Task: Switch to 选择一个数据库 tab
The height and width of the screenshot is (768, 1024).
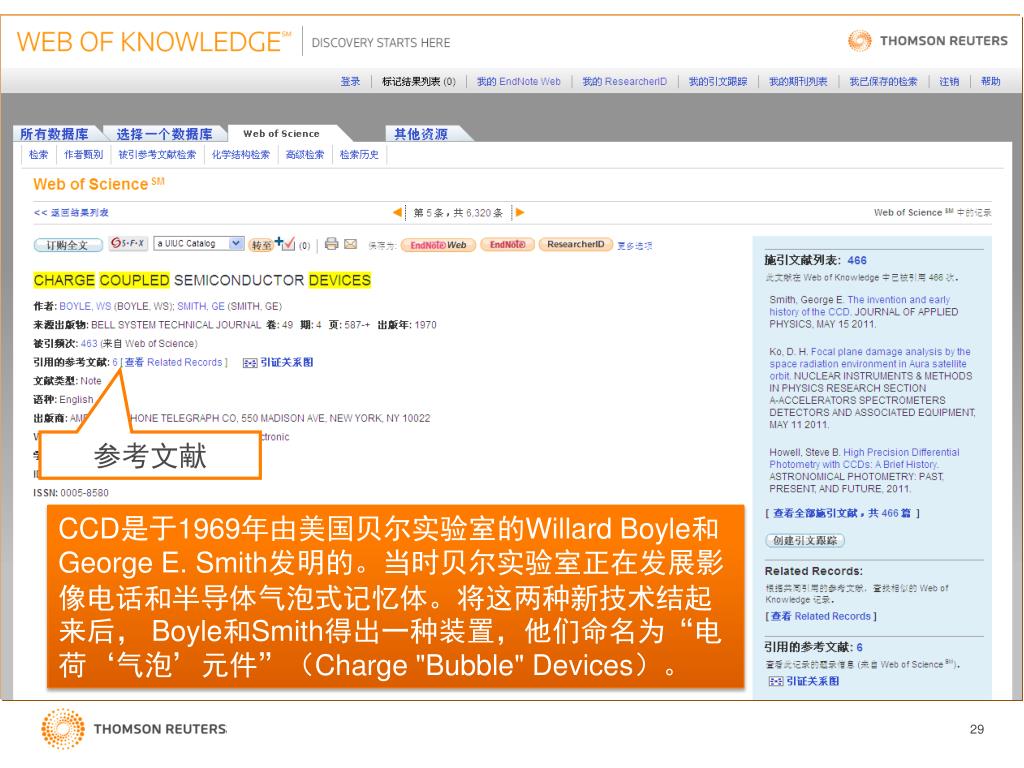Action: click(165, 134)
